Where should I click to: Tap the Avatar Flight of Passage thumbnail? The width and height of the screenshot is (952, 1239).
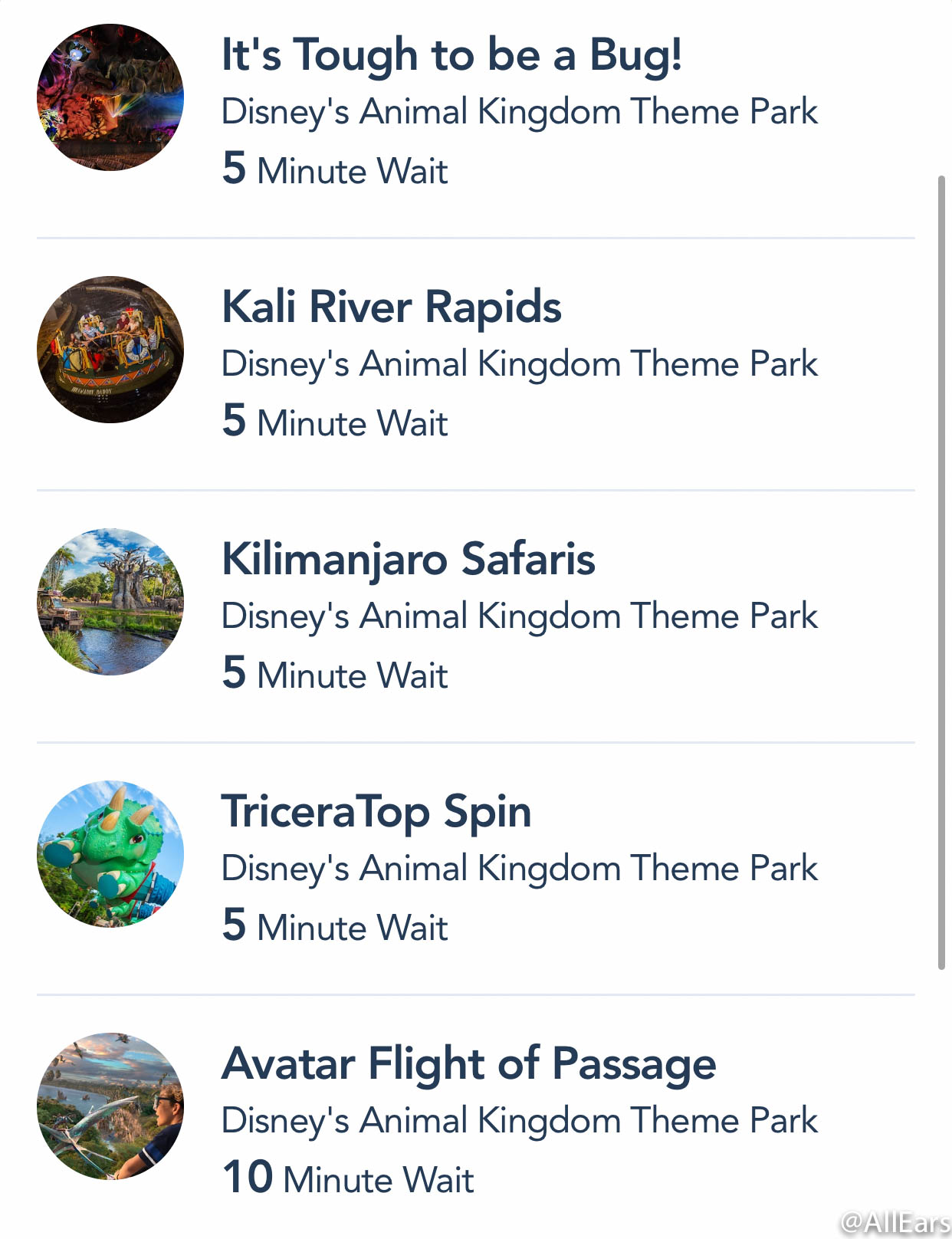[110, 1106]
